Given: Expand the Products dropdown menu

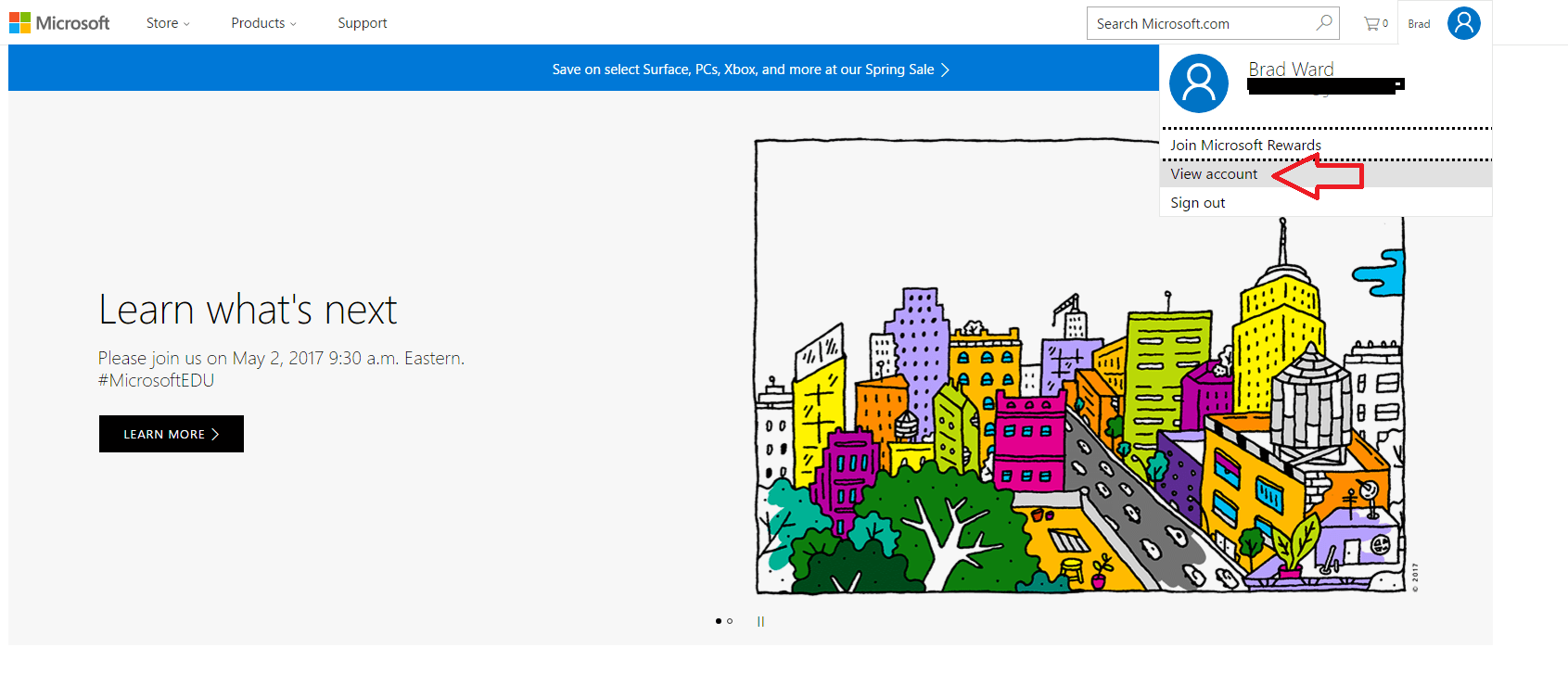Looking at the screenshot, I should (x=263, y=23).
